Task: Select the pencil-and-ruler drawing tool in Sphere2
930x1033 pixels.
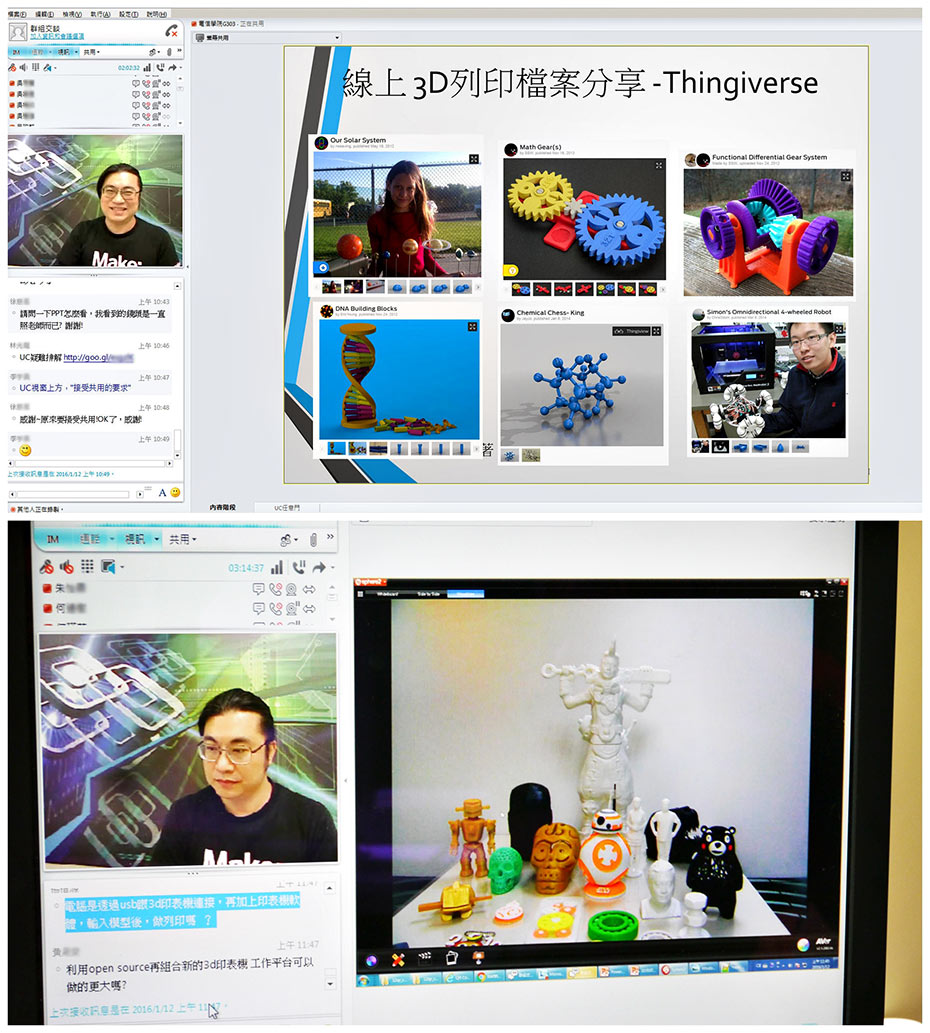Action: [398, 960]
